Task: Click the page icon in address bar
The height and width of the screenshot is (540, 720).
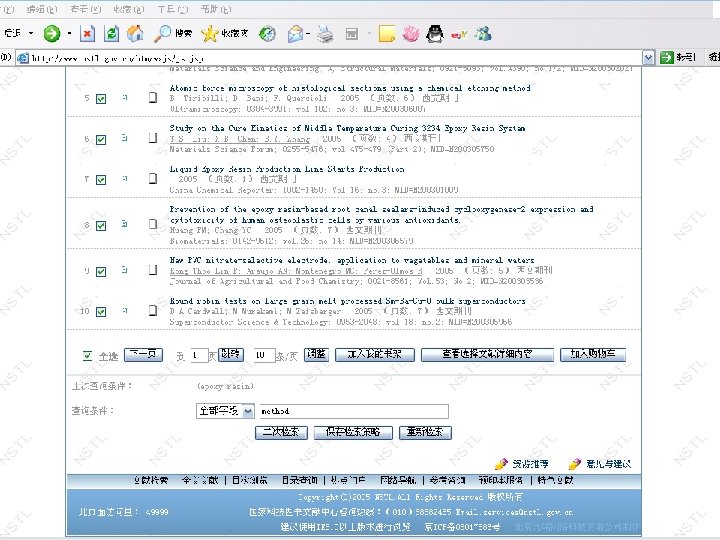Action: [x=22, y=58]
